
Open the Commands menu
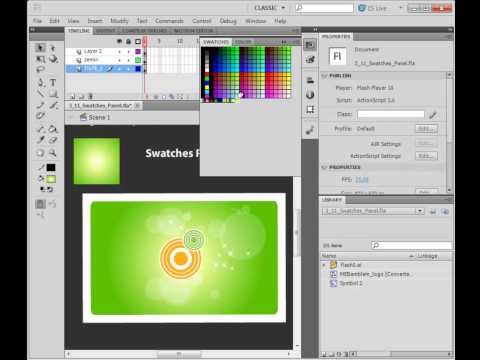point(169,21)
